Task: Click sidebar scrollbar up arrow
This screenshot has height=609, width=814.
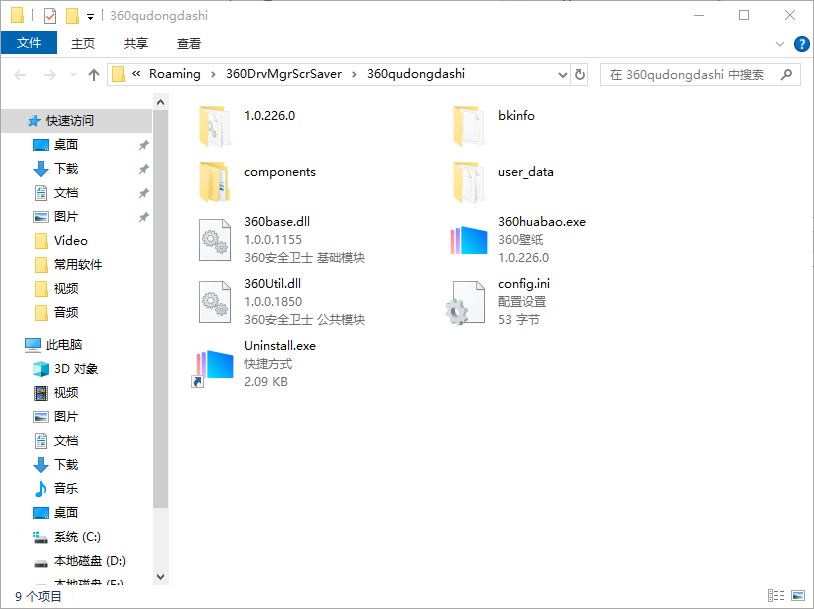Action: coord(160,102)
